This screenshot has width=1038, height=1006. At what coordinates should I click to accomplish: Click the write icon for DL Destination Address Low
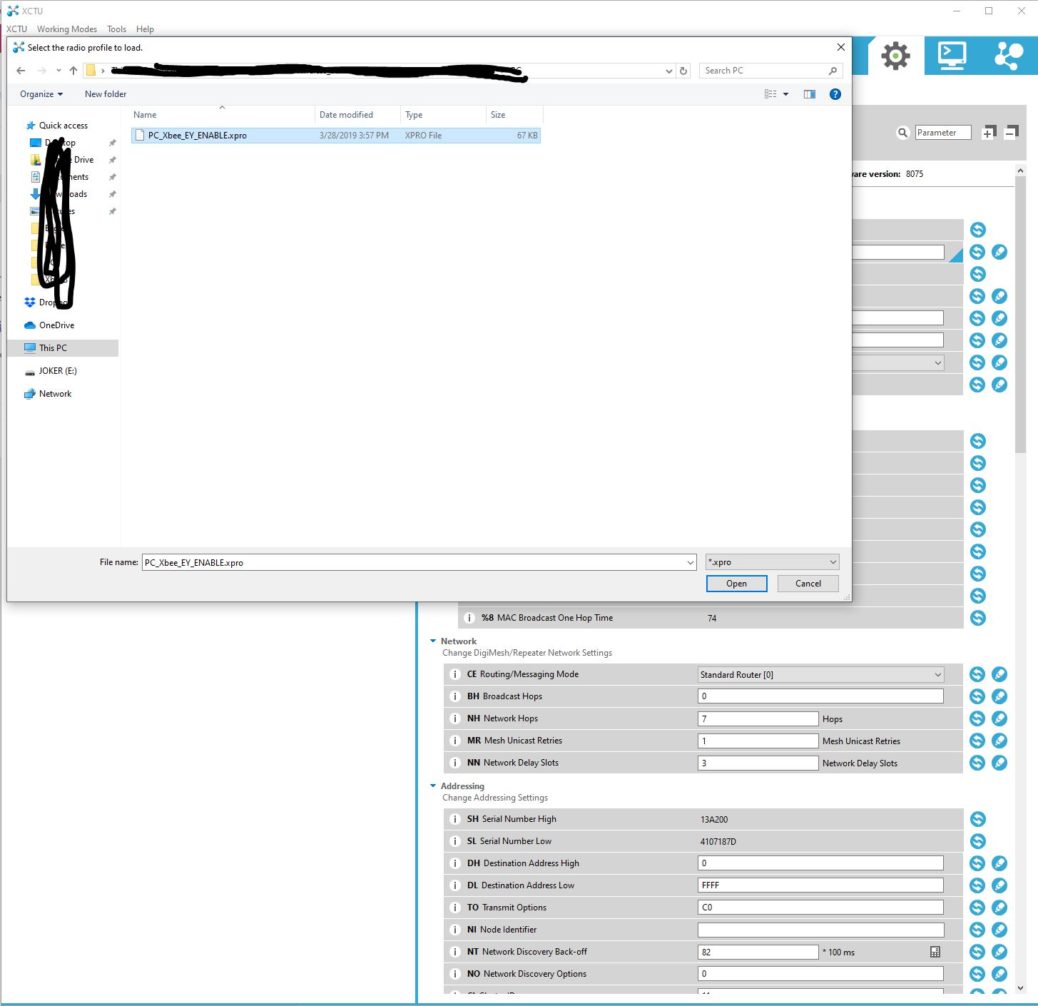[997, 885]
